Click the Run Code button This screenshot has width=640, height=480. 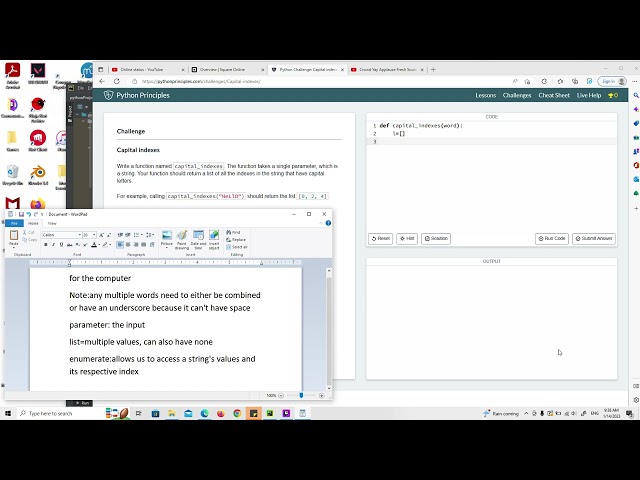click(552, 238)
